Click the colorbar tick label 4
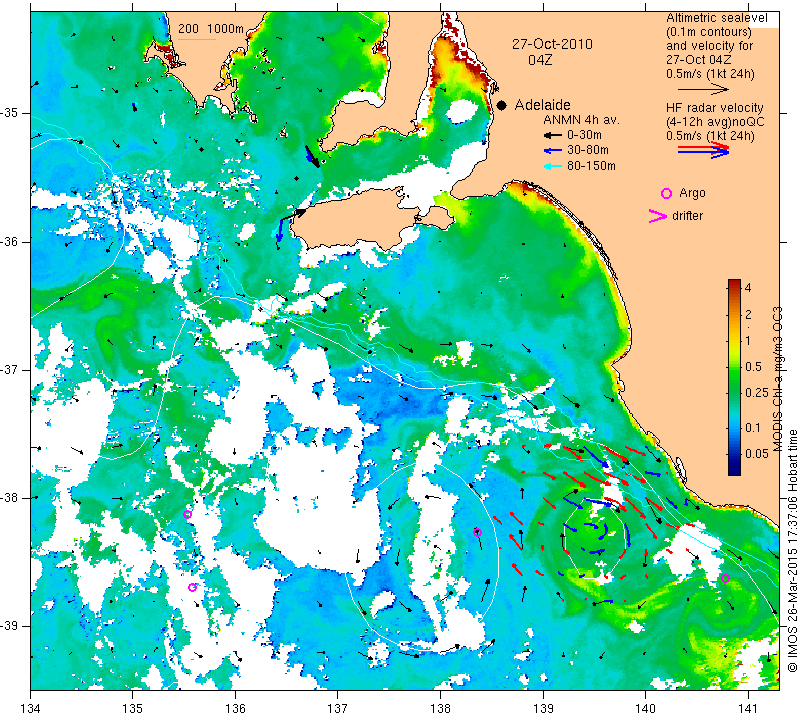Viewport: 800px width, 720px height. (748, 288)
